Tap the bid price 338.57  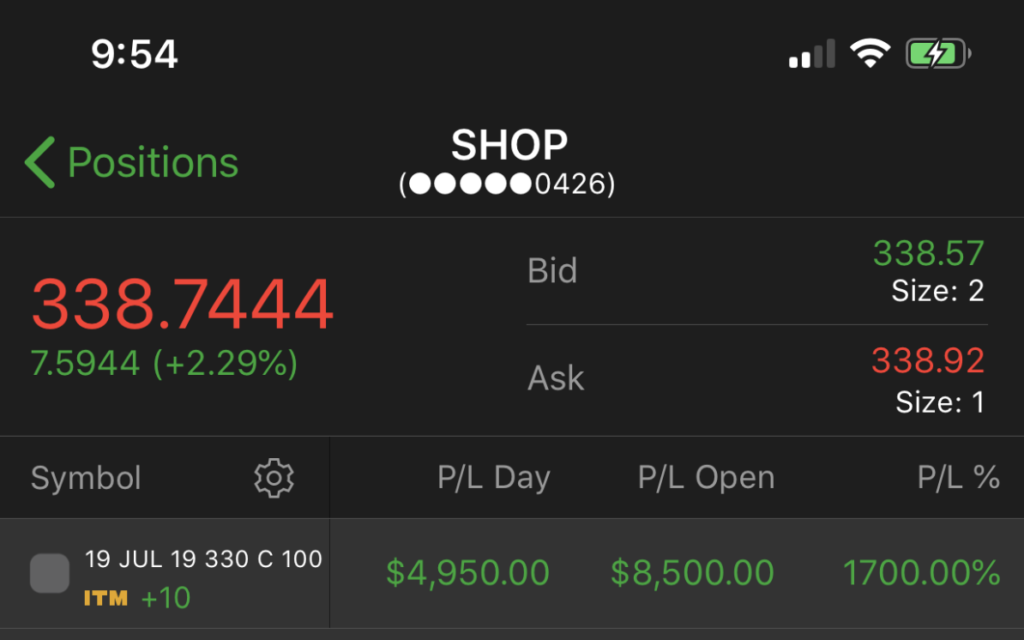(928, 254)
